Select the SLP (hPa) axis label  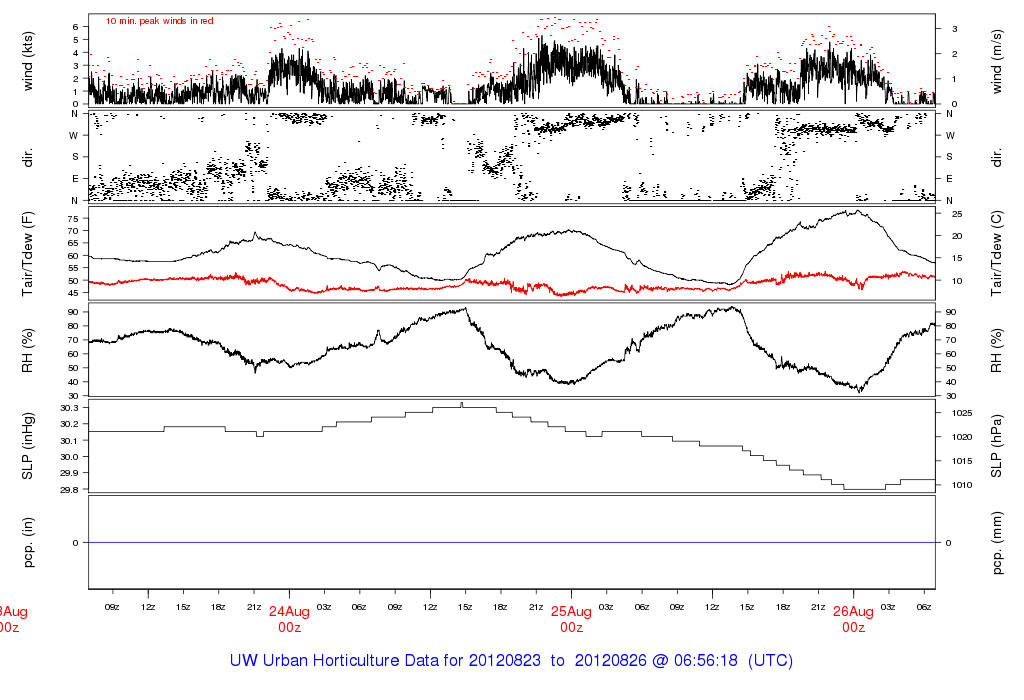997,447
